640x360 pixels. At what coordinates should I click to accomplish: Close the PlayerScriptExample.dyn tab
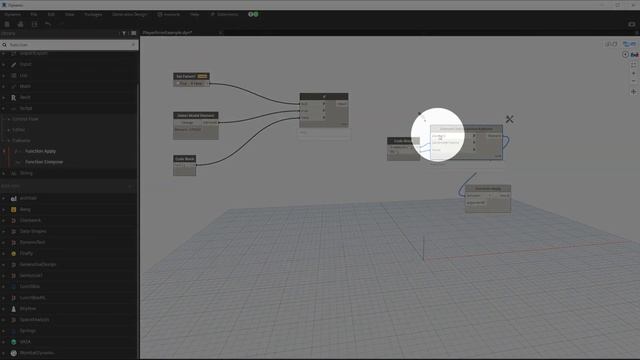click(x=220, y=33)
